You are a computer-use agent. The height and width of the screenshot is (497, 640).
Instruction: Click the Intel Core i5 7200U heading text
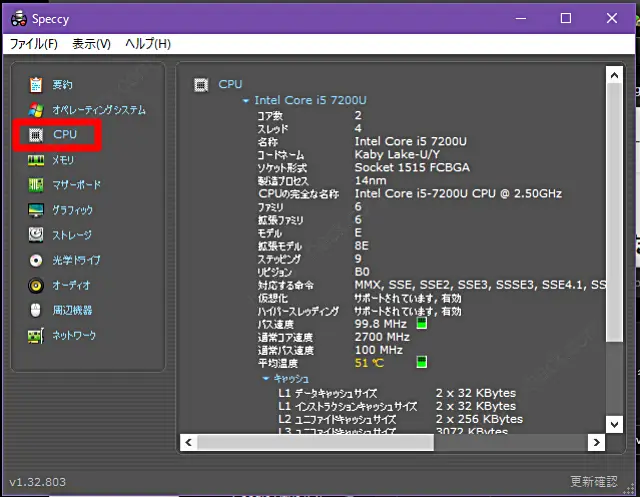[x=310, y=100]
